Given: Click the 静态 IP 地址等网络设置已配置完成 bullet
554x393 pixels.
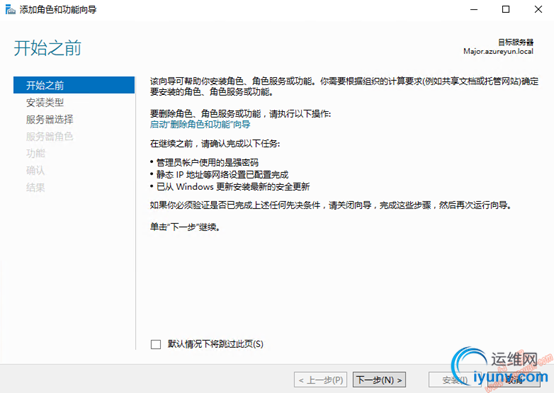Looking at the screenshot, I should click(222, 175).
